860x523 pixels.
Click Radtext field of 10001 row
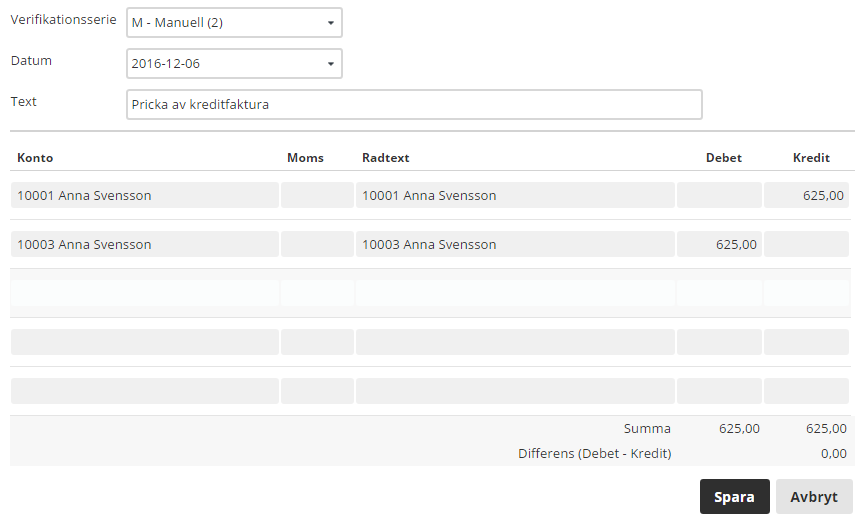click(x=515, y=195)
